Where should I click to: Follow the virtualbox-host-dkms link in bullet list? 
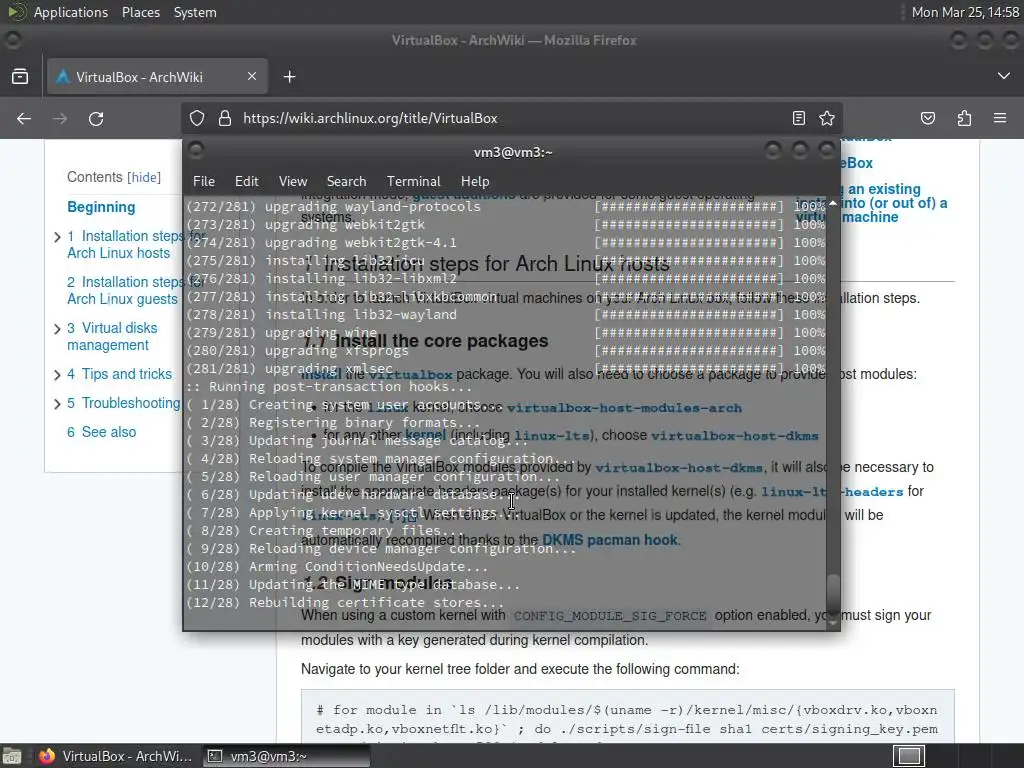click(x=735, y=436)
